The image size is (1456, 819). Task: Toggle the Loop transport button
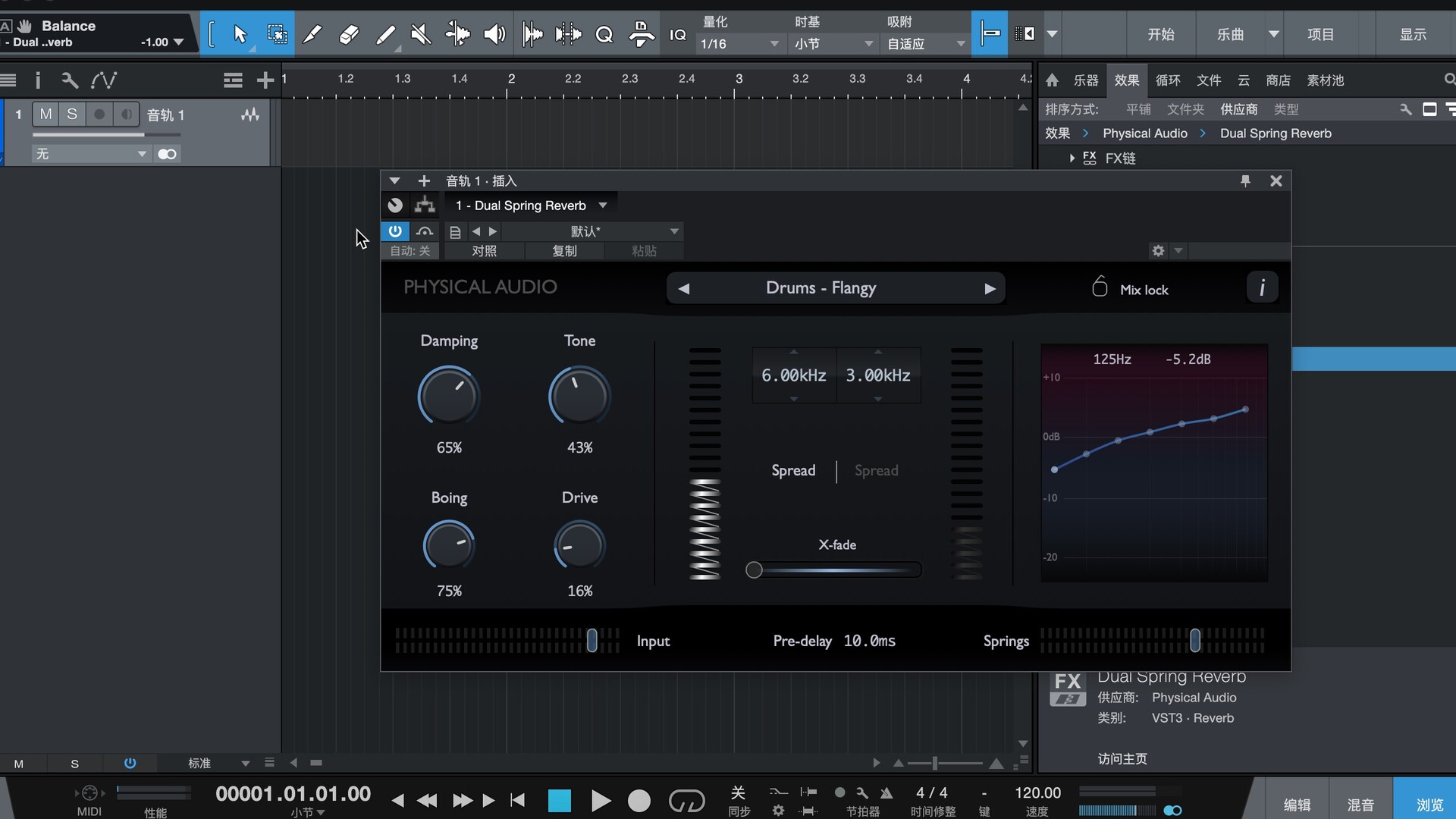pos(686,801)
